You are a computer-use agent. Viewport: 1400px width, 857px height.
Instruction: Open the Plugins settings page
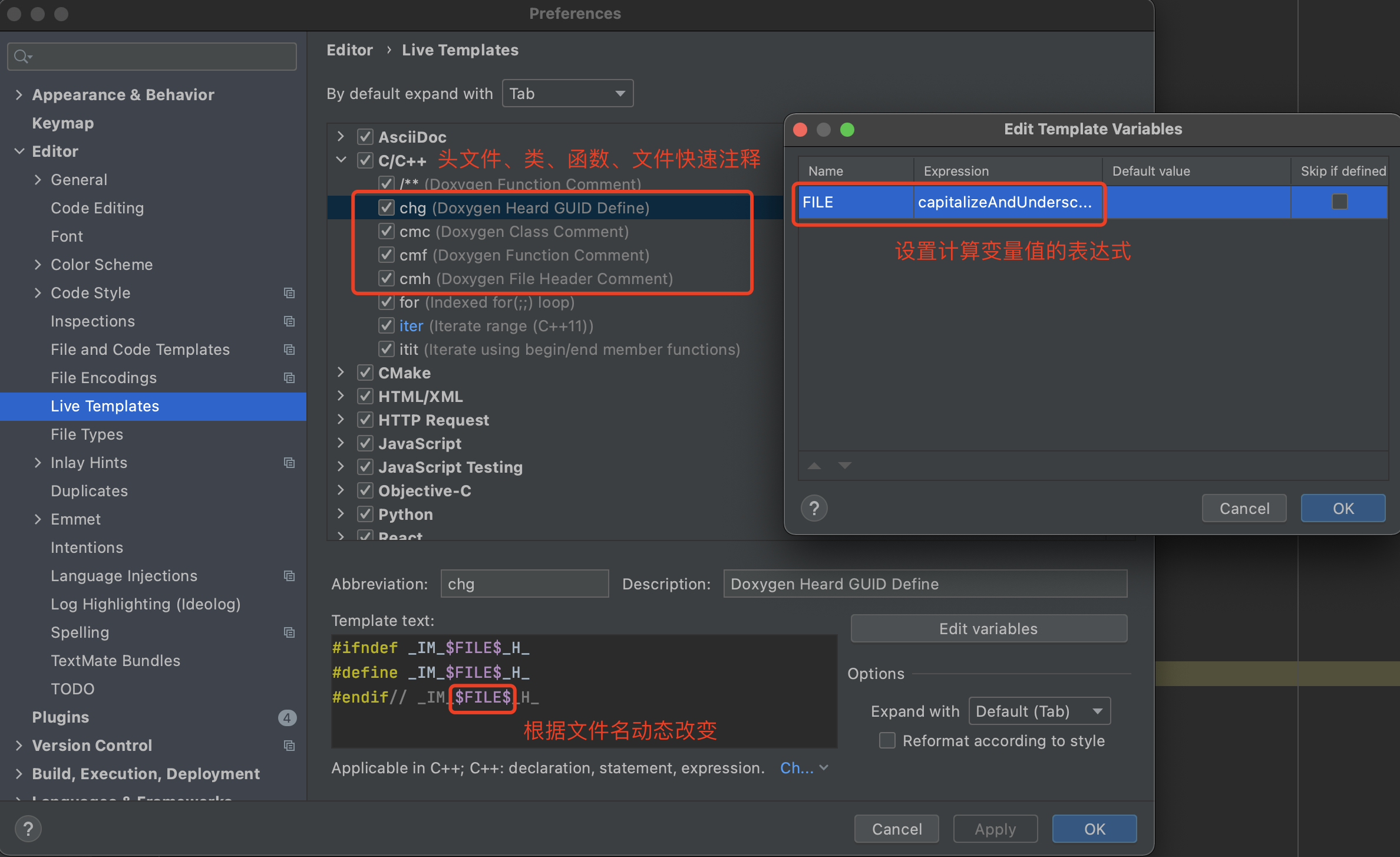coord(60,717)
